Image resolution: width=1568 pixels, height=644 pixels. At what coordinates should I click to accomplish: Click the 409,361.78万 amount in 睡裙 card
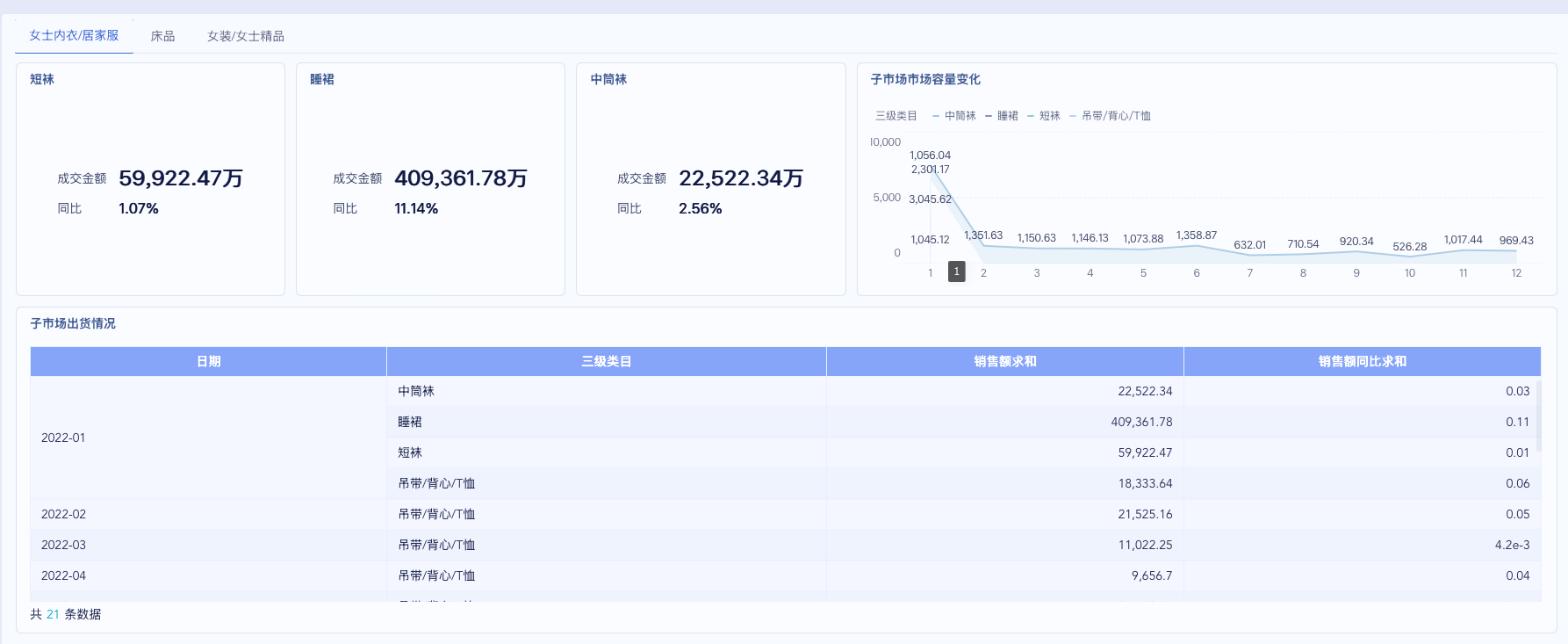(x=461, y=178)
